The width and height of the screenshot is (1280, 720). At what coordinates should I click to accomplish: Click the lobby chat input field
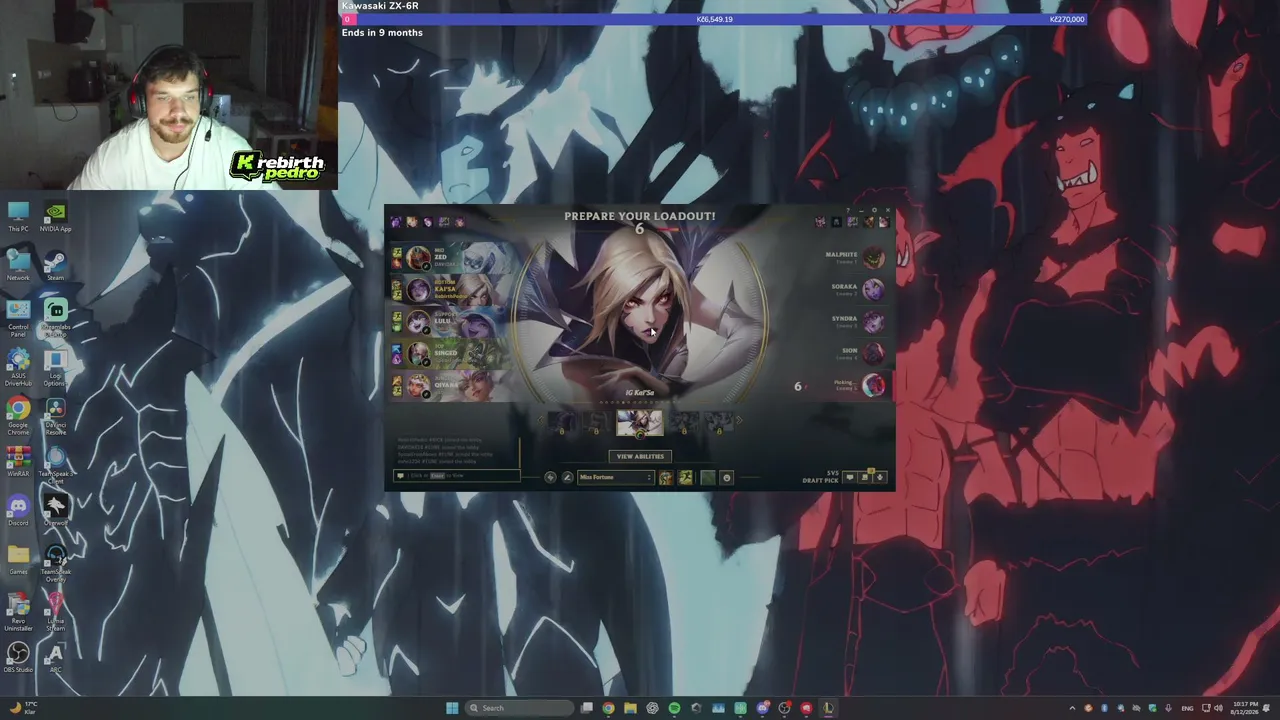457,476
